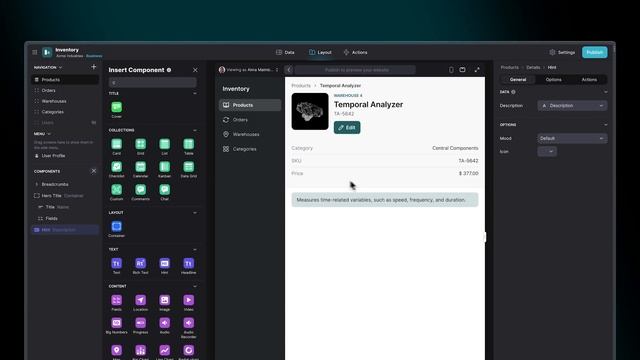Select the Options properties tab

(x=553, y=80)
